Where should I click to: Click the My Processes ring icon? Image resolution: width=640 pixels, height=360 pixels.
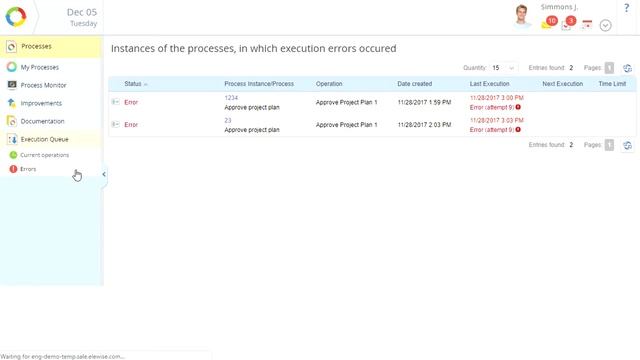11,67
